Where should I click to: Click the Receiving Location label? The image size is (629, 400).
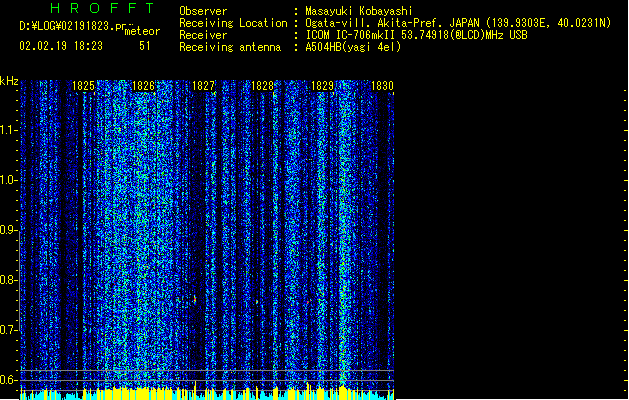tap(233, 23)
